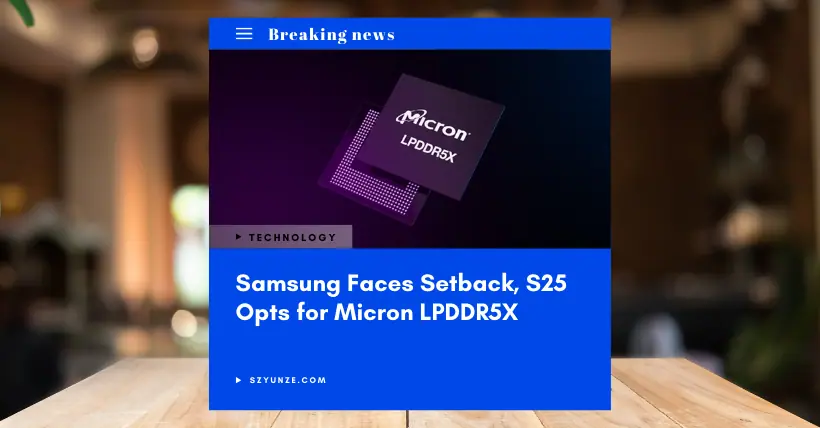Open the Breaking news header title
820x428 pixels.
[332, 35]
